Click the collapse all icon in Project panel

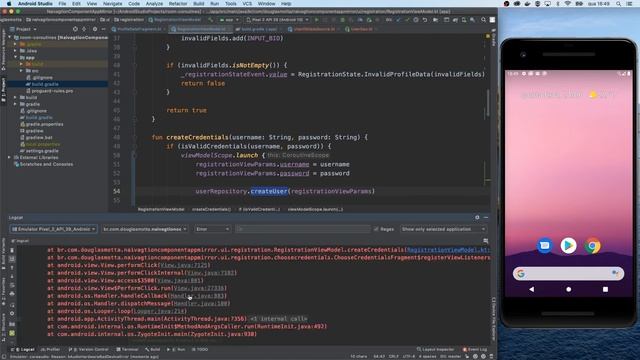(x=84, y=29)
